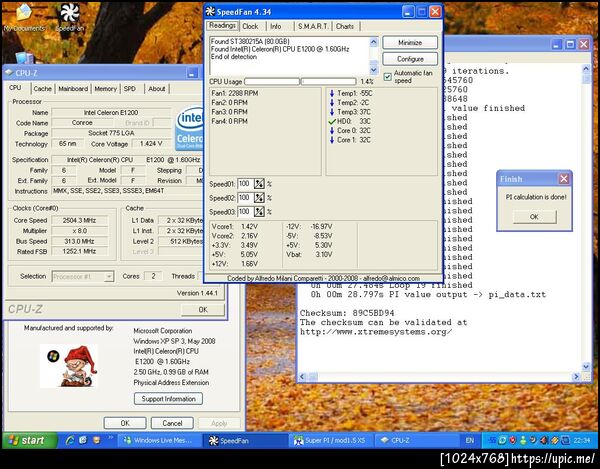
Task: Click the Speed03 value input field
Action: coord(245,212)
